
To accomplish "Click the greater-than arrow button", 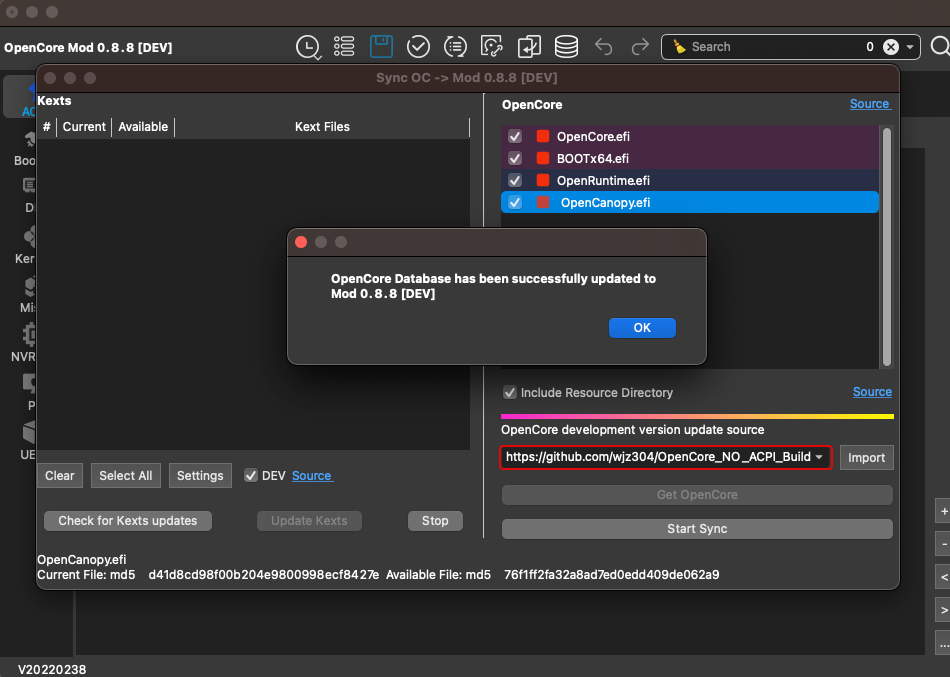I will (x=943, y=610).
